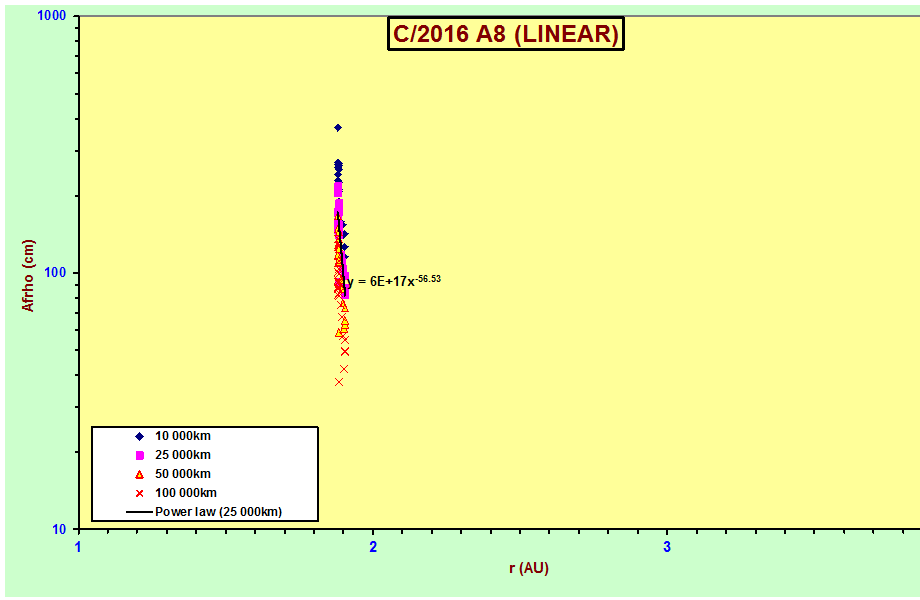920x600 pixels.
Task: Select the chart title C/2016 A8 (LINEAR)
Action: point(506,34)
